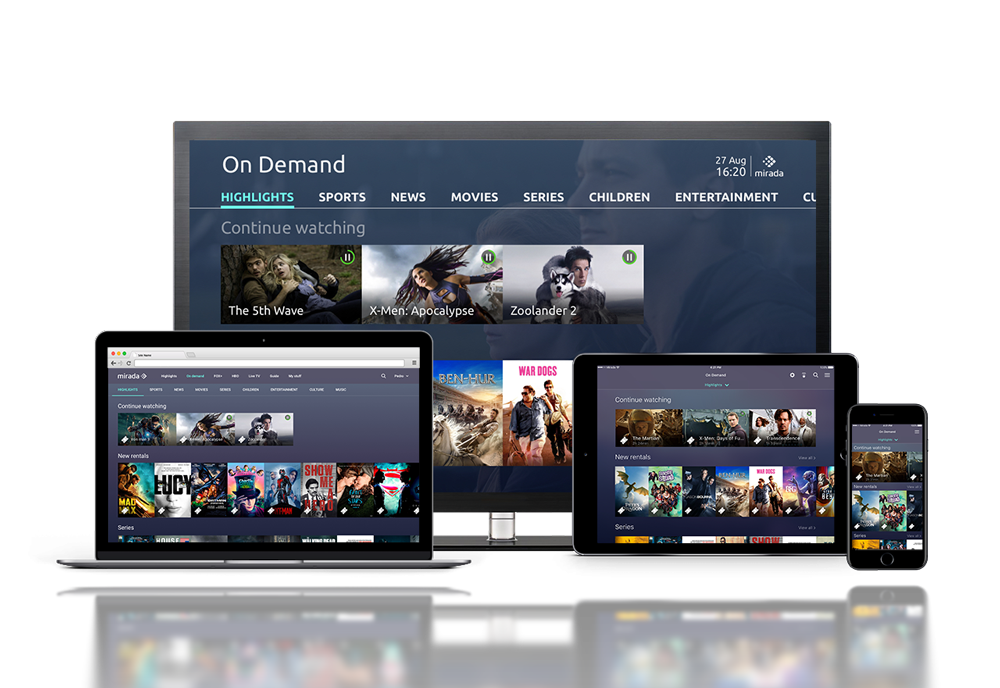Viewport: 1000px width, 688px height.
Task: Open the search icon on the tablet
Action: (815, 375)
